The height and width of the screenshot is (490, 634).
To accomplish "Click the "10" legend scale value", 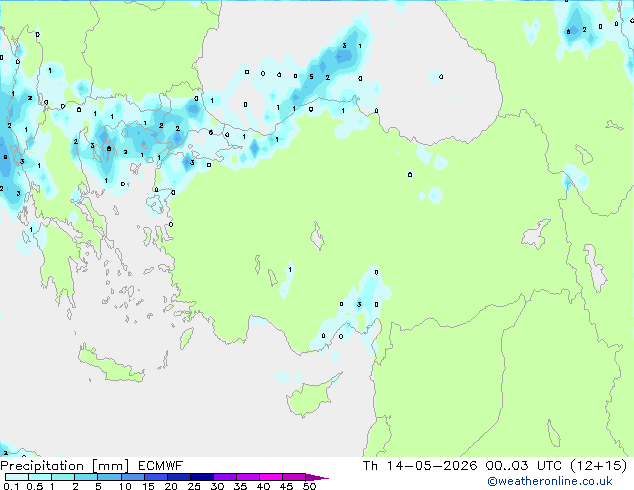I will [125, 486].
